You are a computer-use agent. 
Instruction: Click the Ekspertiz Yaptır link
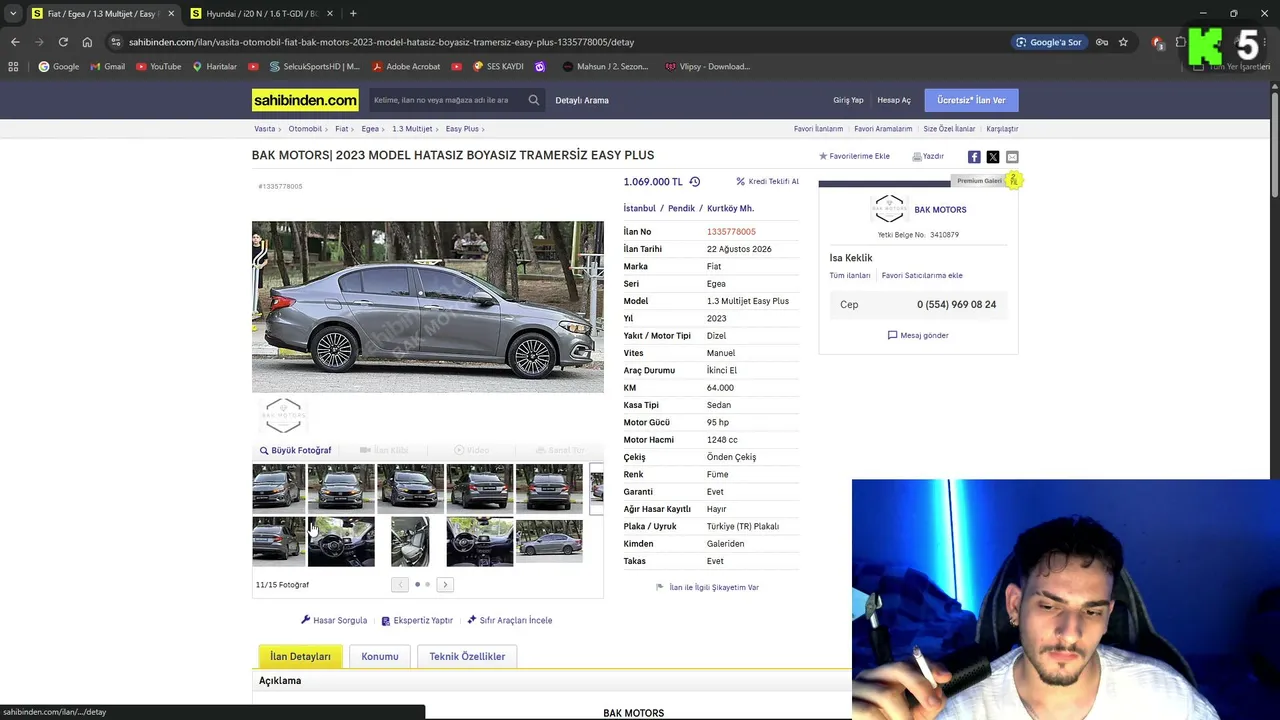417,621
